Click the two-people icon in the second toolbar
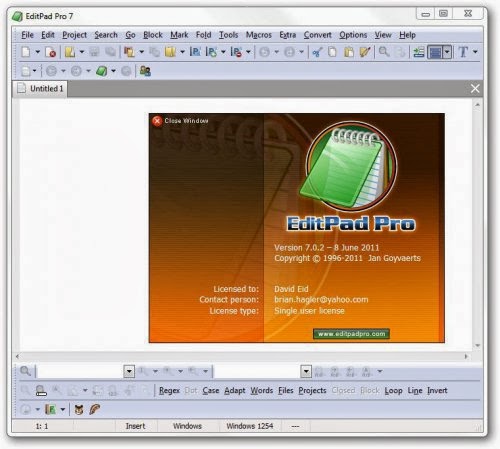The height and width of the screenshot is (449, 500). [145, 71]
